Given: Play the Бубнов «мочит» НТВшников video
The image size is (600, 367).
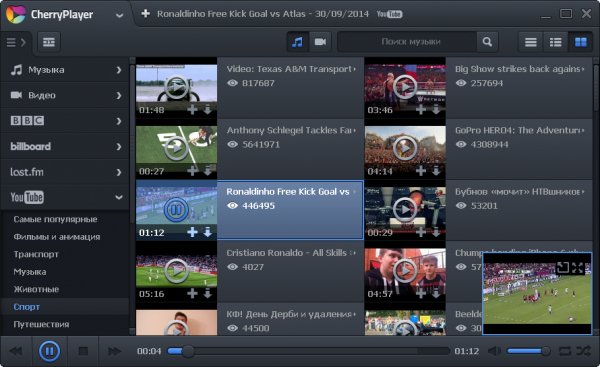Looking at the screenshot, I should point(404,209).
